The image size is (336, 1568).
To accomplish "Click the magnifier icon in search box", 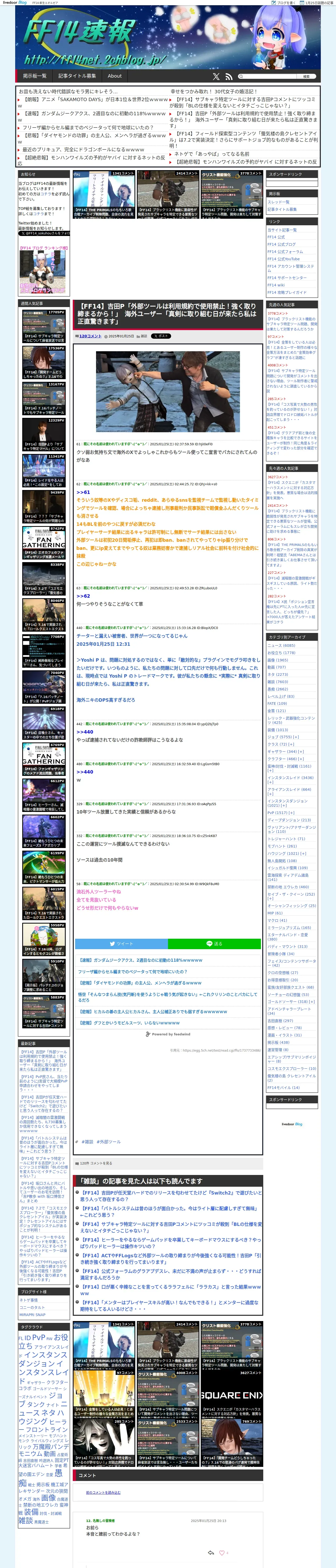I will [241, 77].
